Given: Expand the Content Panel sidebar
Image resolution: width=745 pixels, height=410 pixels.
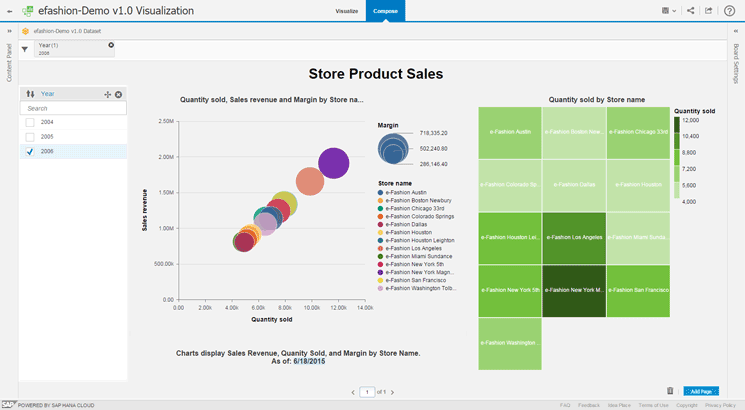Looking at the screenshot, I should coord(9,31).
